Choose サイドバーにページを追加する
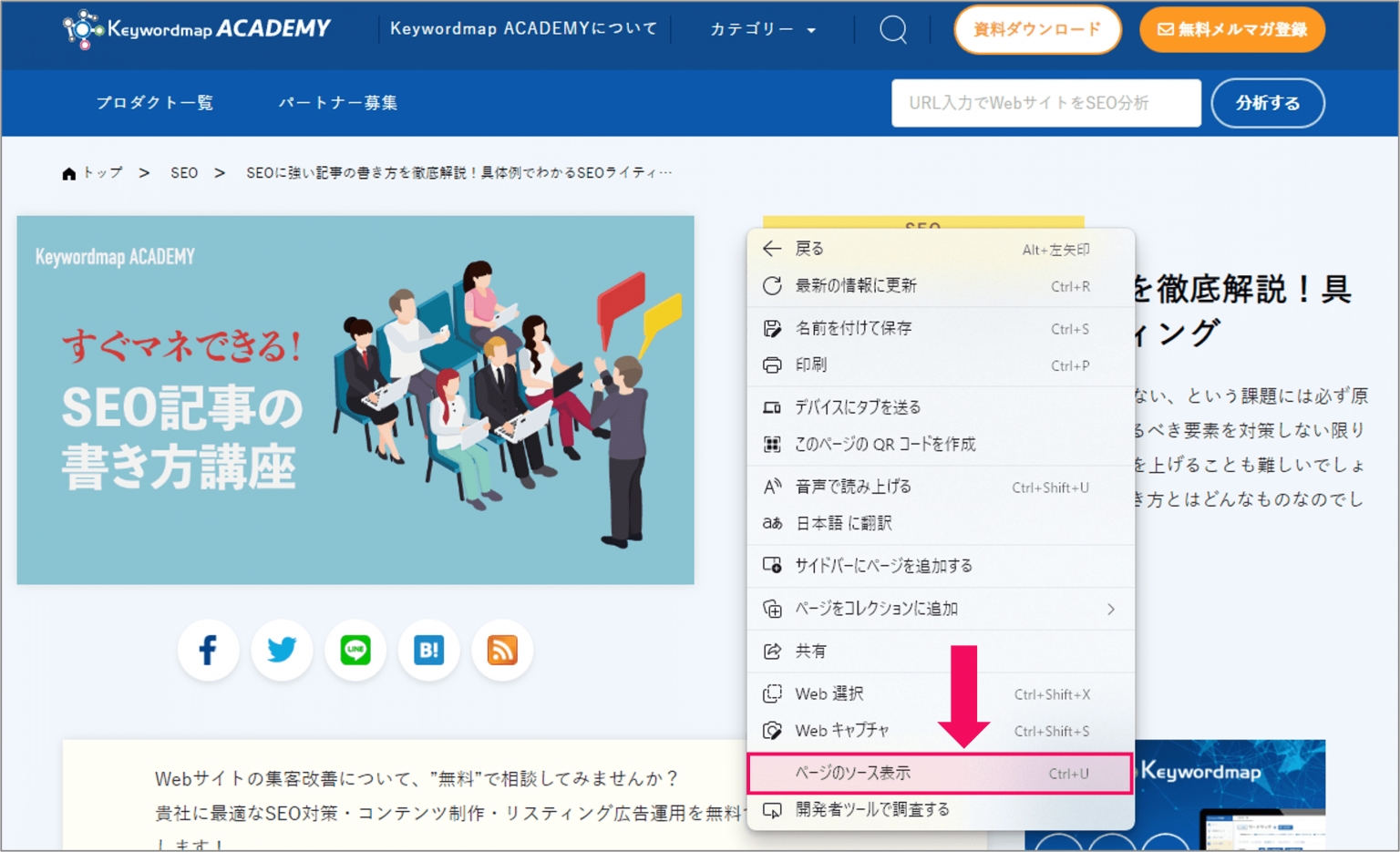Viewport: 1400px width, 852px height. click(941, 566)
